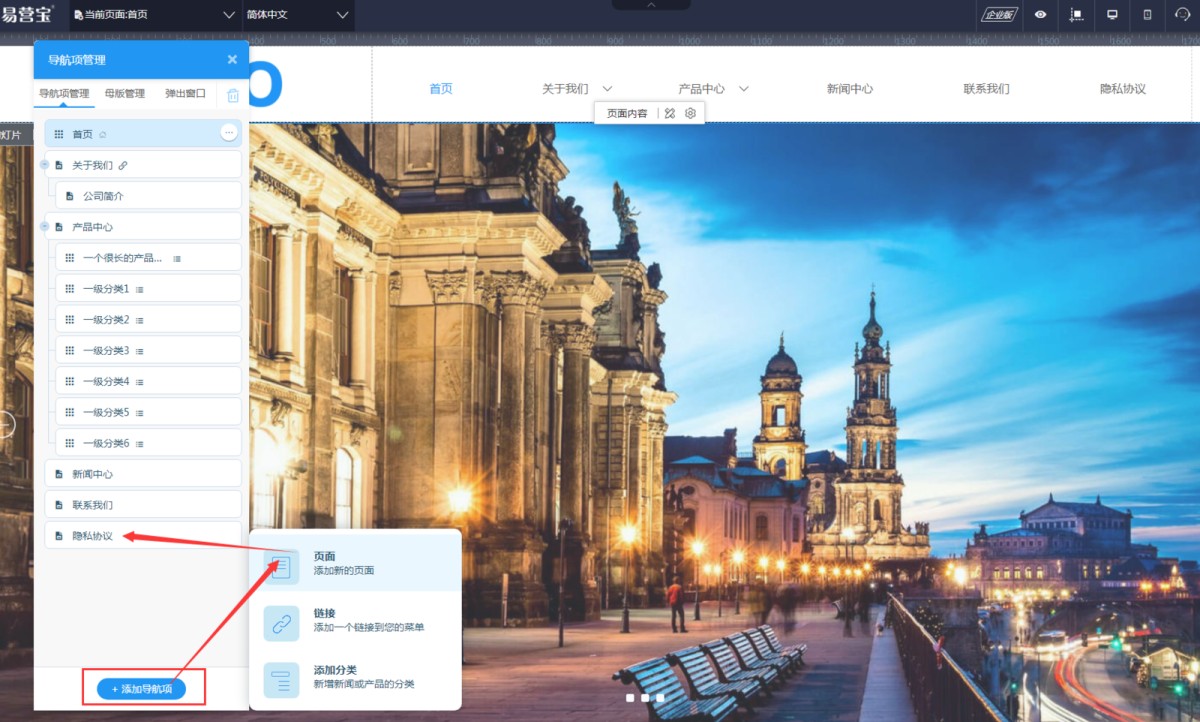
Task: Select the 产品中心 item in navigation tree
Action: [143, 227]
